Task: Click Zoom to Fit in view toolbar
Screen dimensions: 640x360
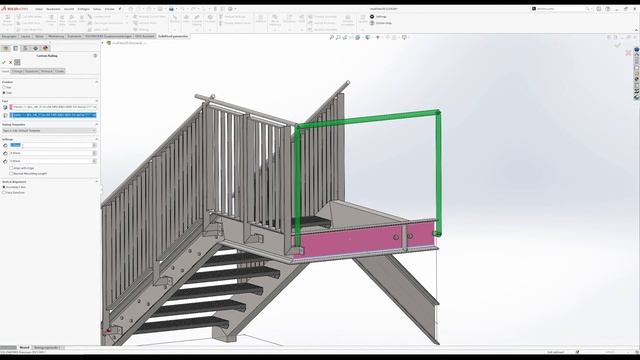Action: [x=331, y=38]
